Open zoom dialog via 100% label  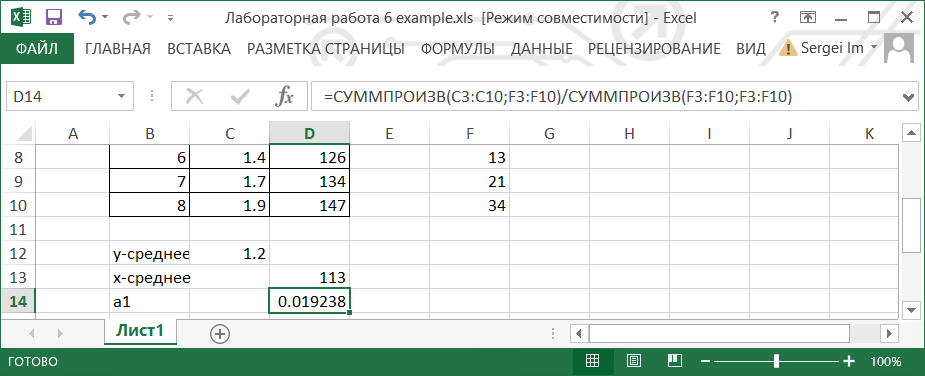pos(885,361)
